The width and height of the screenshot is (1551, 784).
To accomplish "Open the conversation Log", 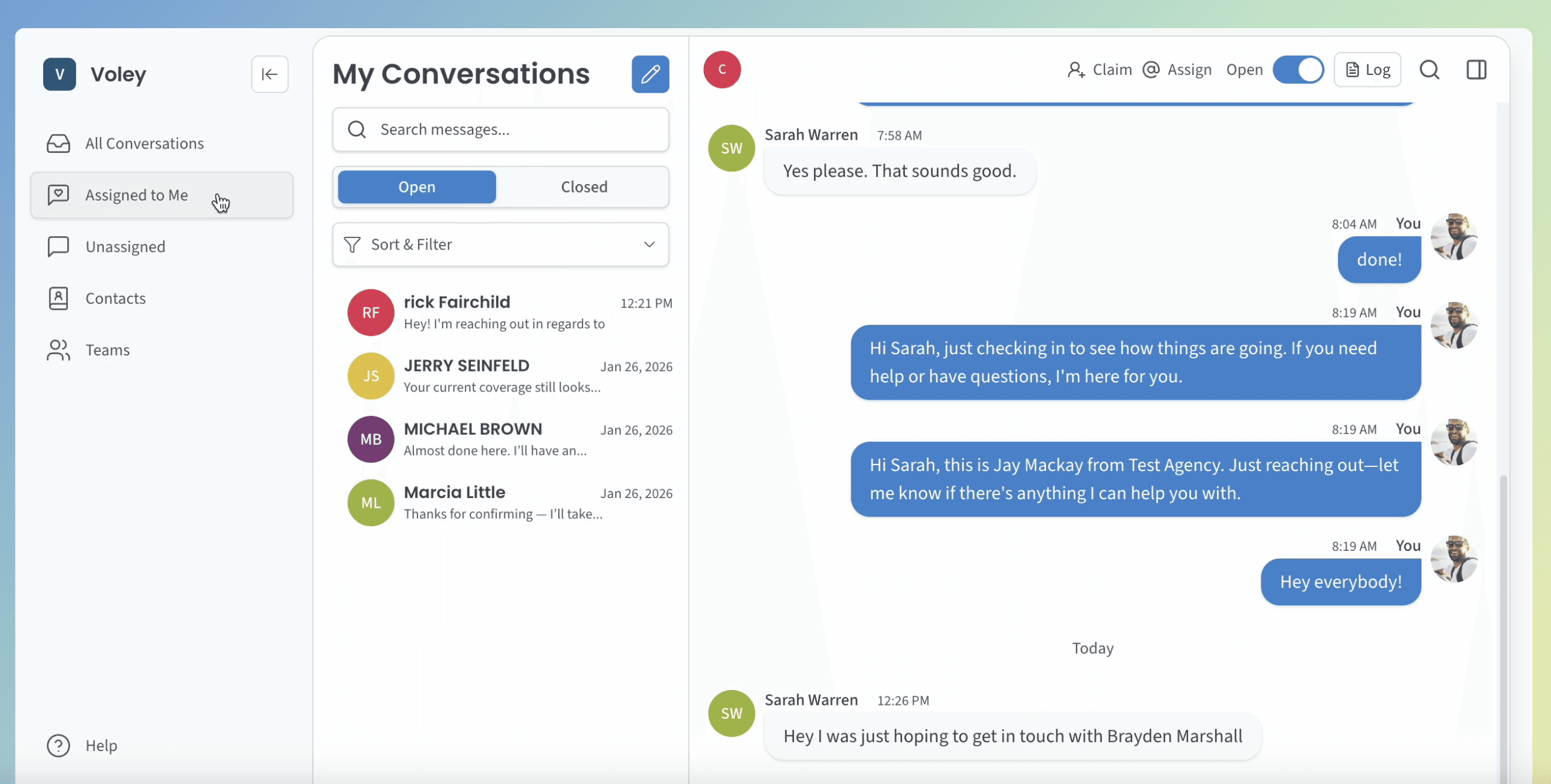I will tap(1367, 70).
